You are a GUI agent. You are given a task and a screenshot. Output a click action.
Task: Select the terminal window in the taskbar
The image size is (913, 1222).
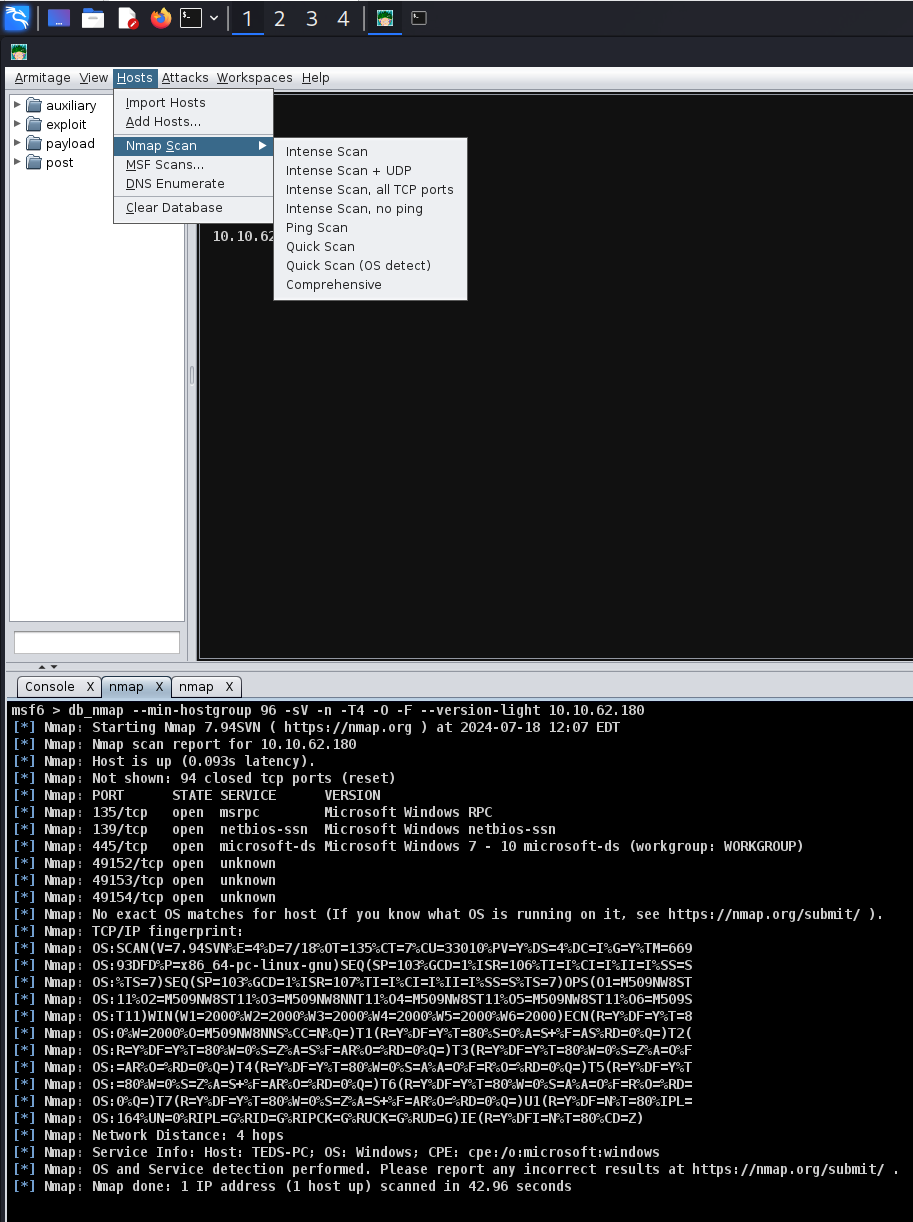419,18
